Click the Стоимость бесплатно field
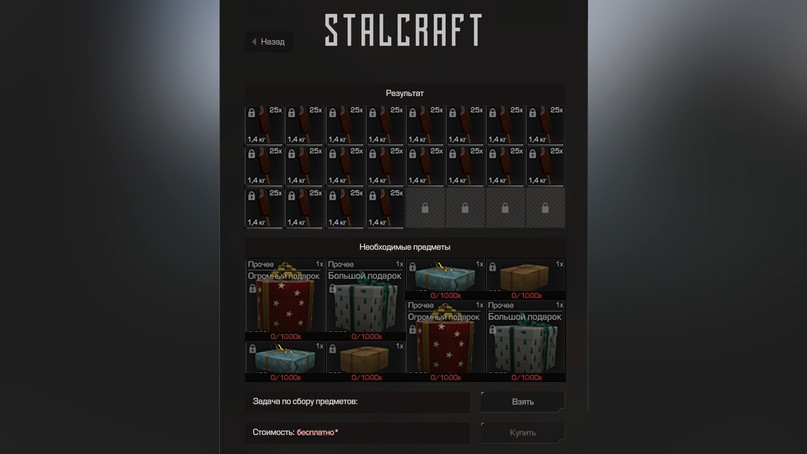 tap(357, 432)
